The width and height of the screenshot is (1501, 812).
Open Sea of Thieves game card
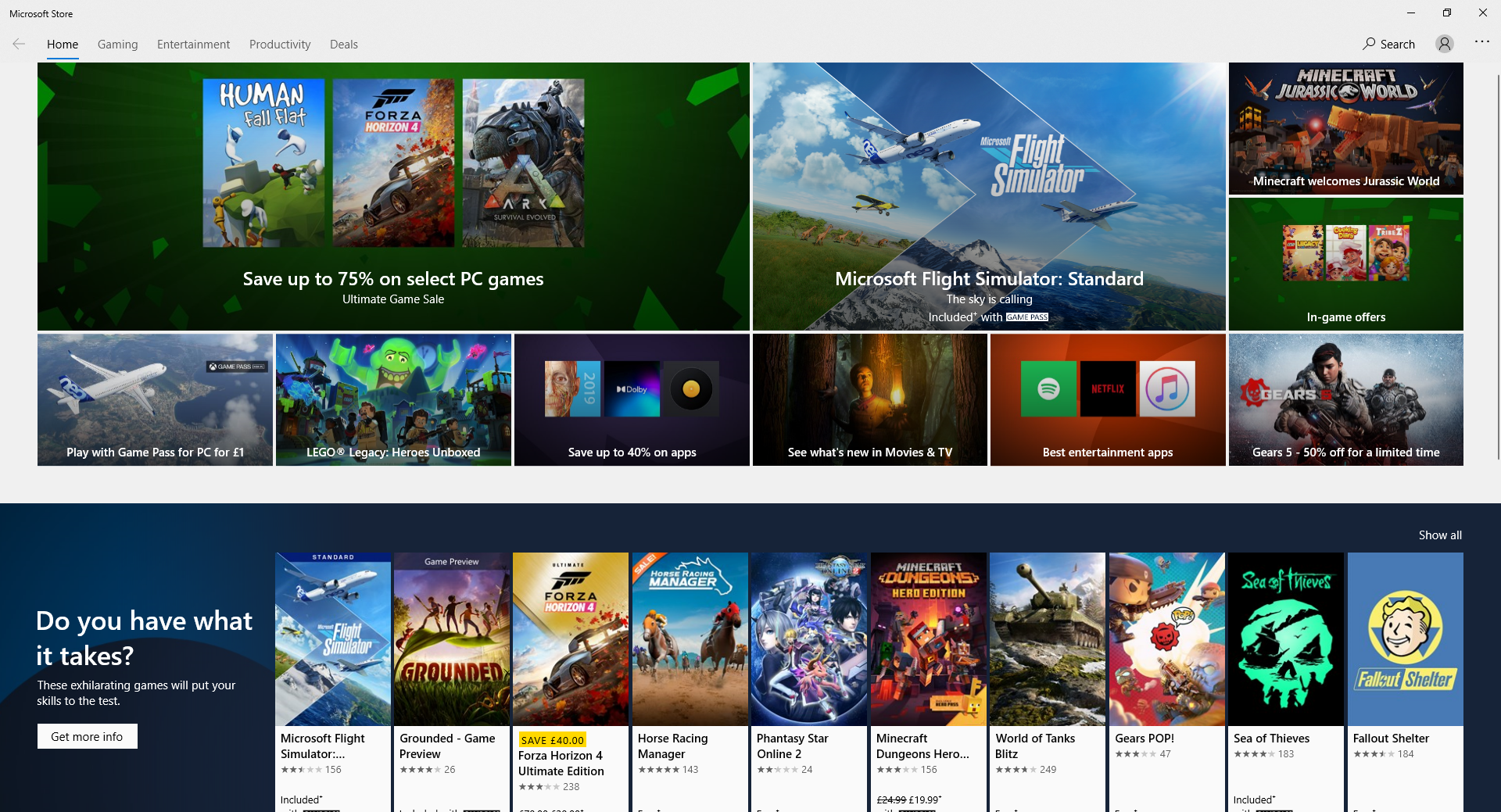[x=1286, y=681]
